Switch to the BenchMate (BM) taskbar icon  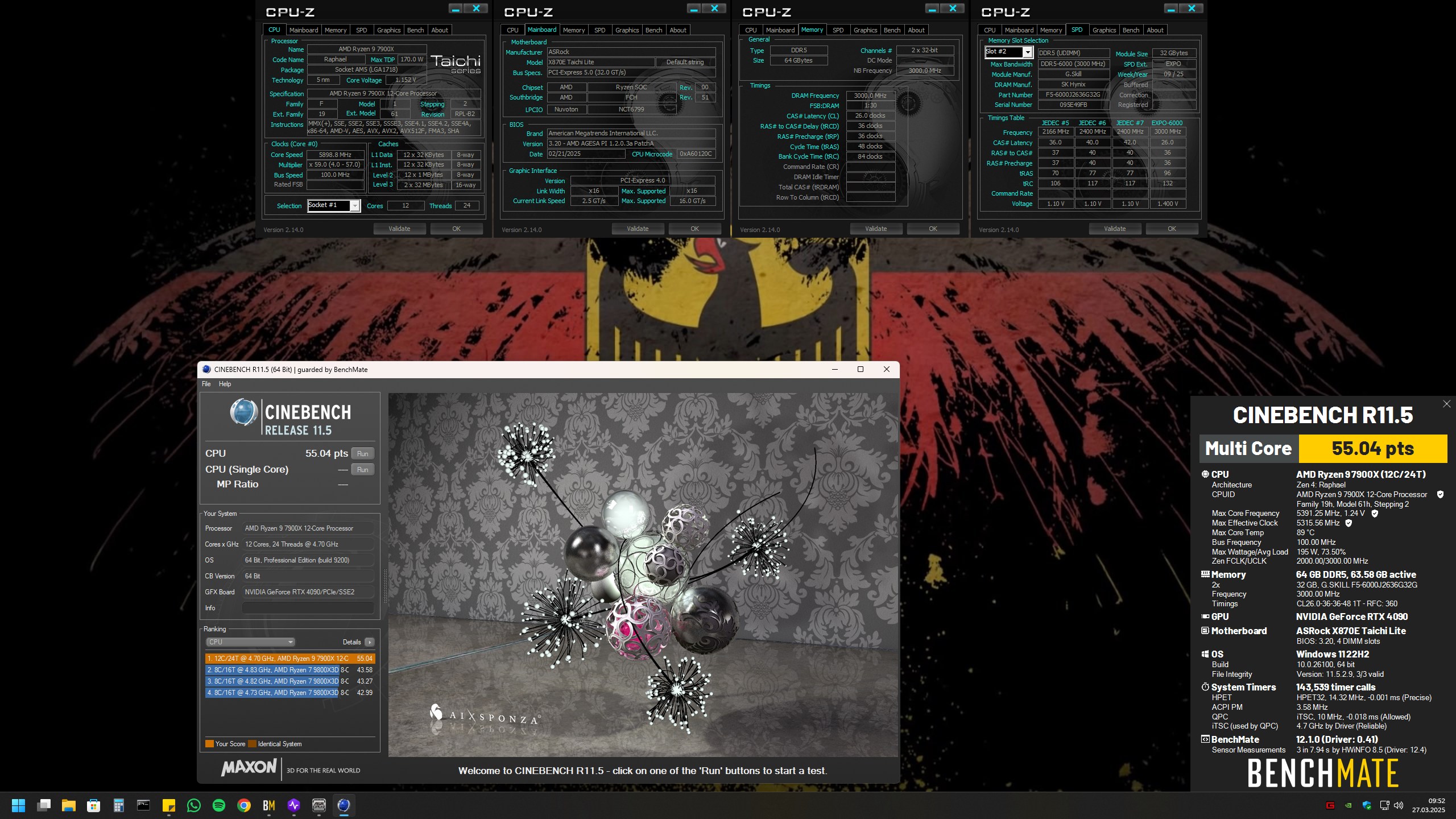269,805
